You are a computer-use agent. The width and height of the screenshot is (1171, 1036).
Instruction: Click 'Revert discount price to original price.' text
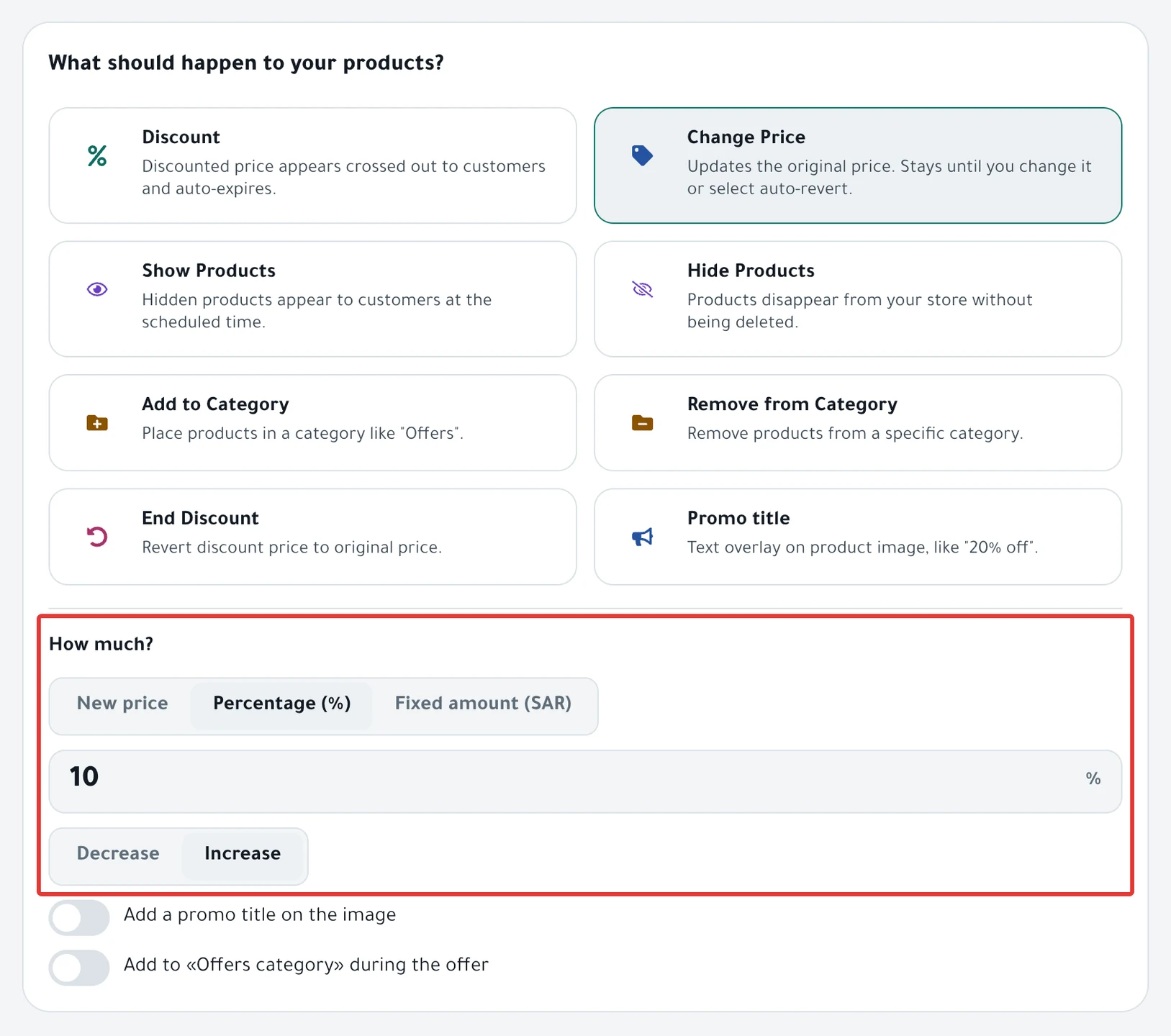(291, 547)
